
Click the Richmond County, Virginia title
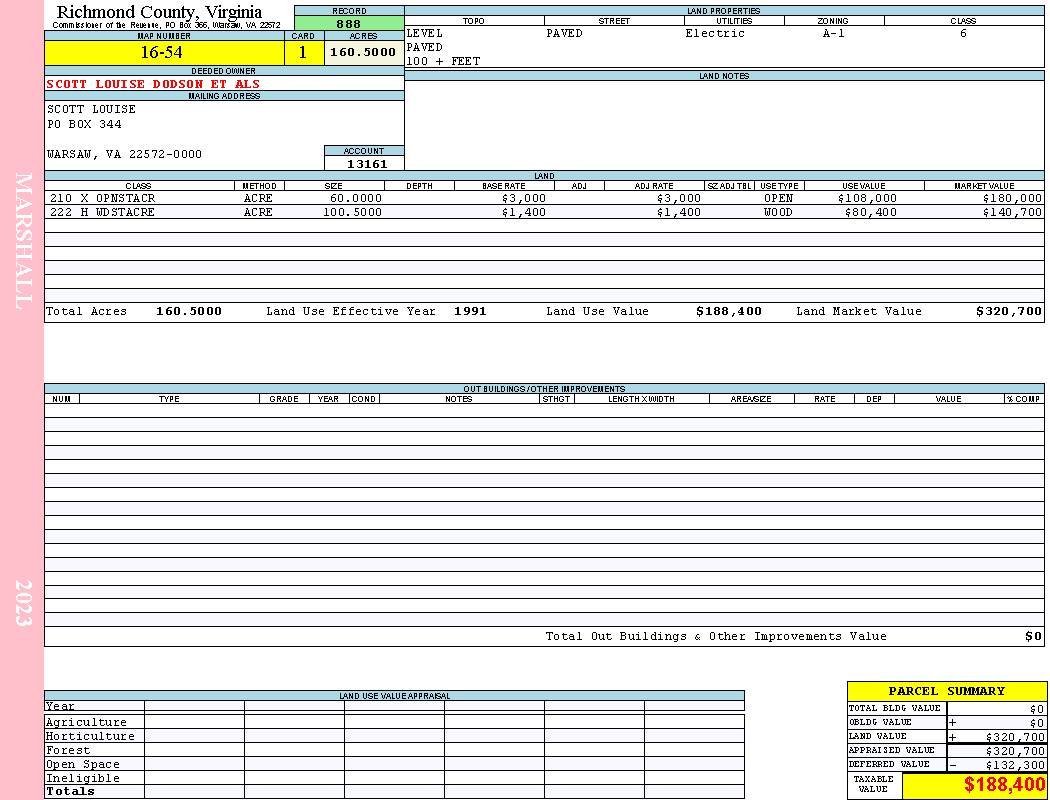click(x=159, y=12)
